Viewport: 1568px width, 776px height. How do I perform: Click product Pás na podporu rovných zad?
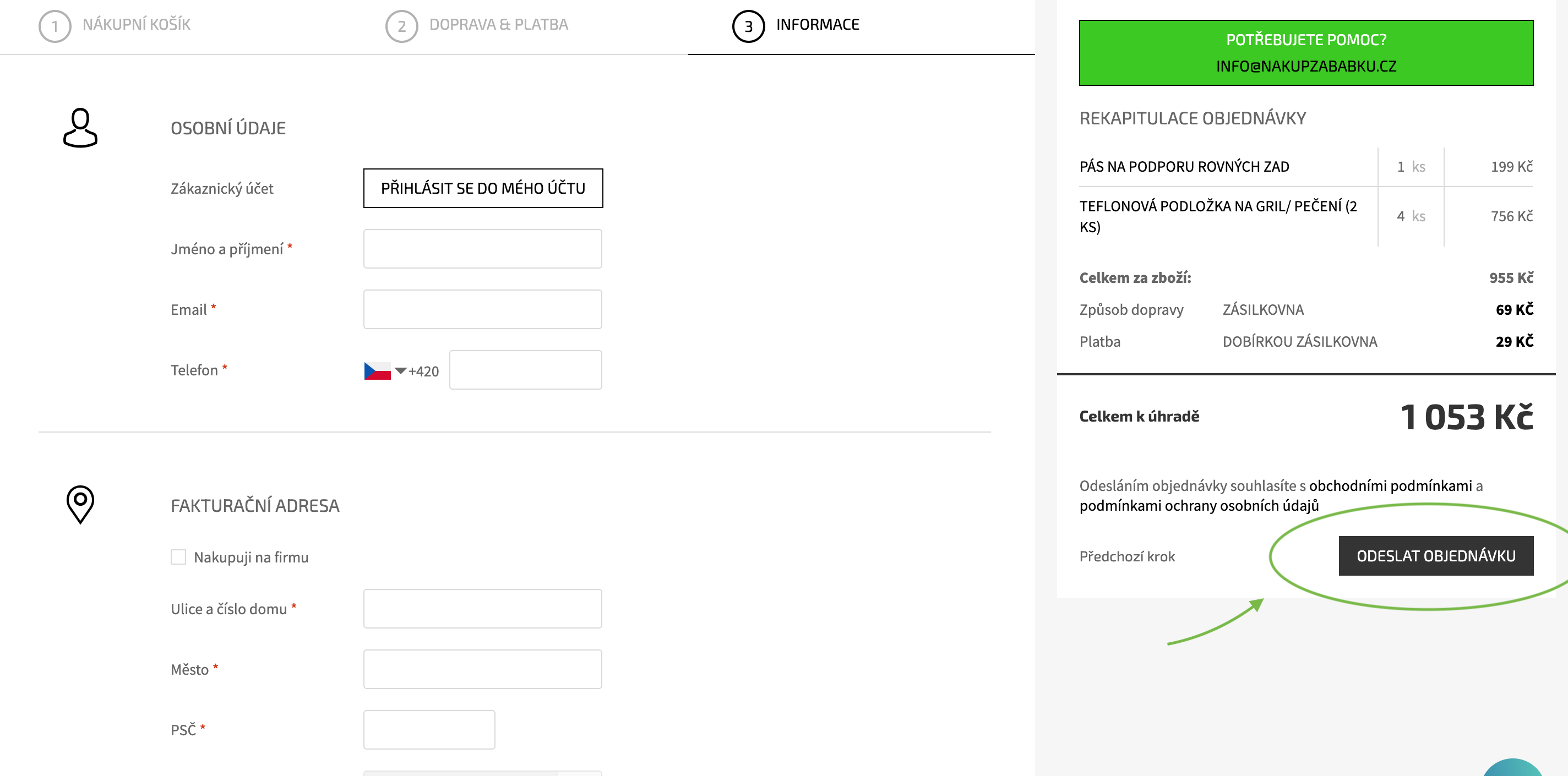point(1184,167)
